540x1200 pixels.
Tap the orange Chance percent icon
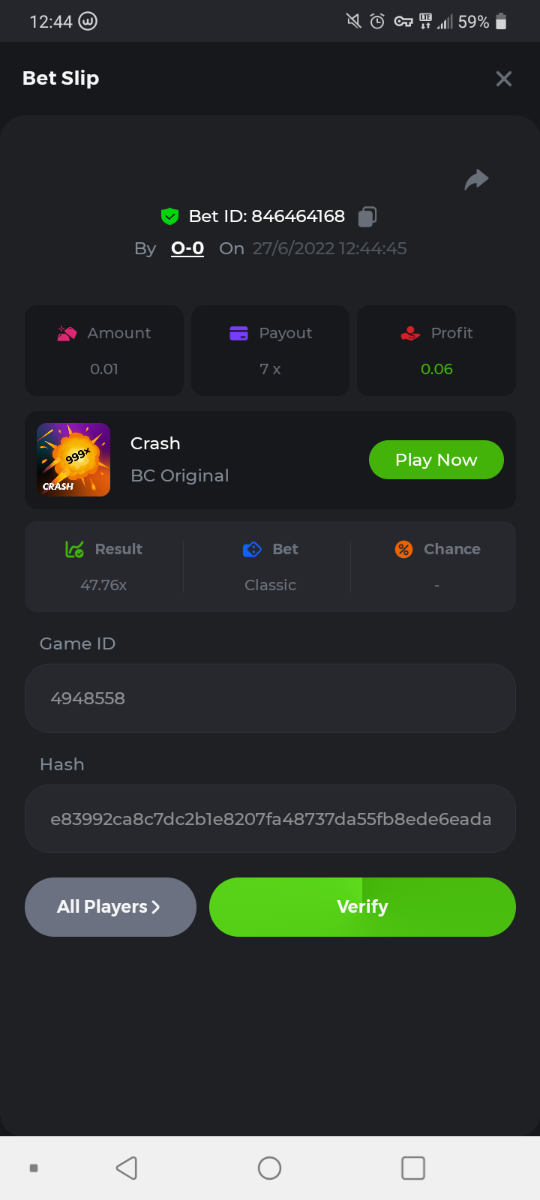pyautogui.click(x=404, y=549)
